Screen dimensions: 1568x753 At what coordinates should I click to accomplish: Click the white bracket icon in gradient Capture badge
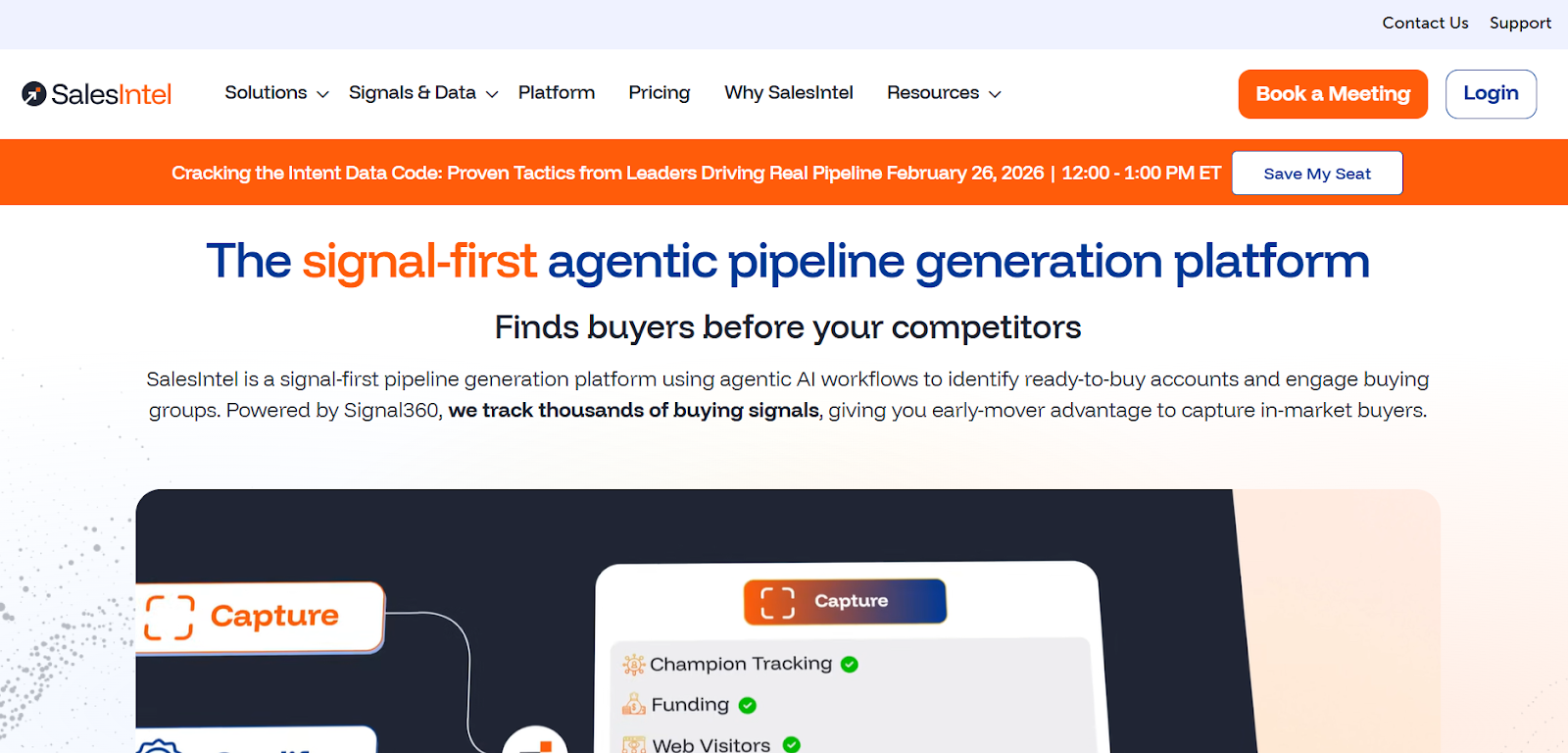pos(778,601)
